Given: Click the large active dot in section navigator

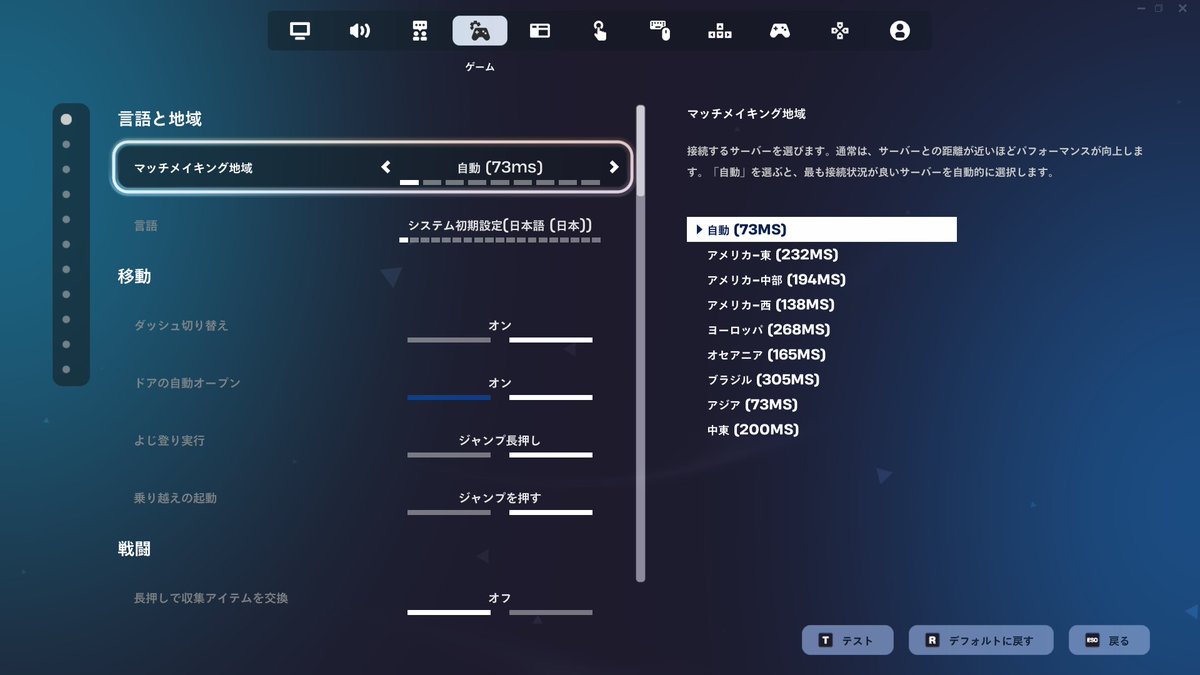Looking at the screenshot, I should click(66, 119).
